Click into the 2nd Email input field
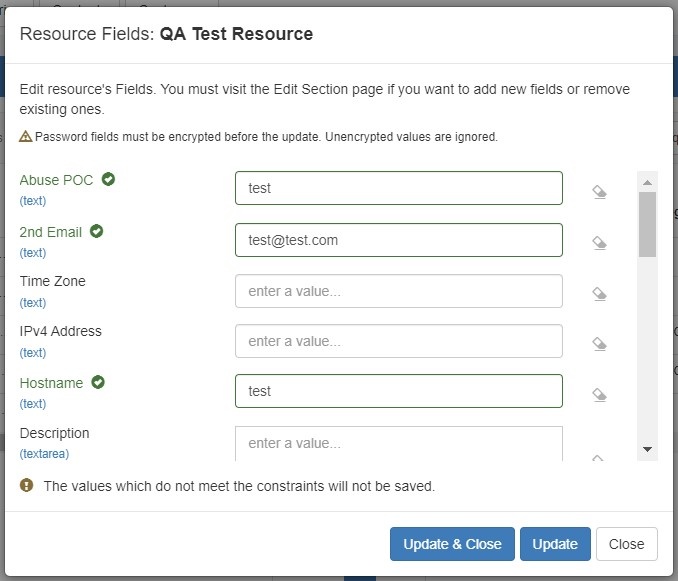 [398, 240]
